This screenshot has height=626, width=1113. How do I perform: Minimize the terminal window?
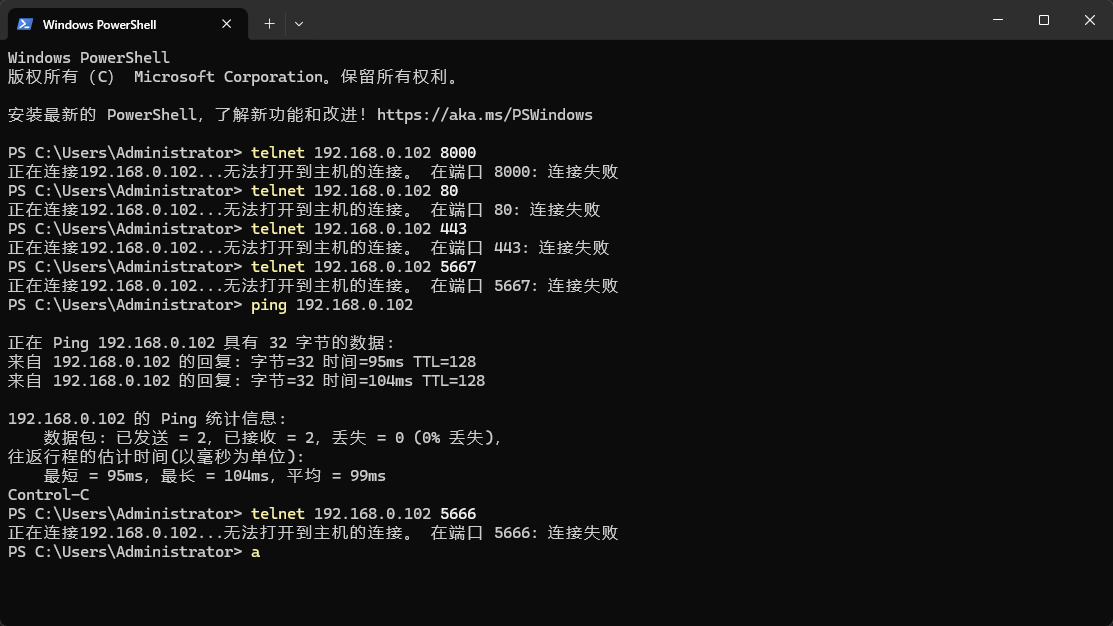(998, 20)
